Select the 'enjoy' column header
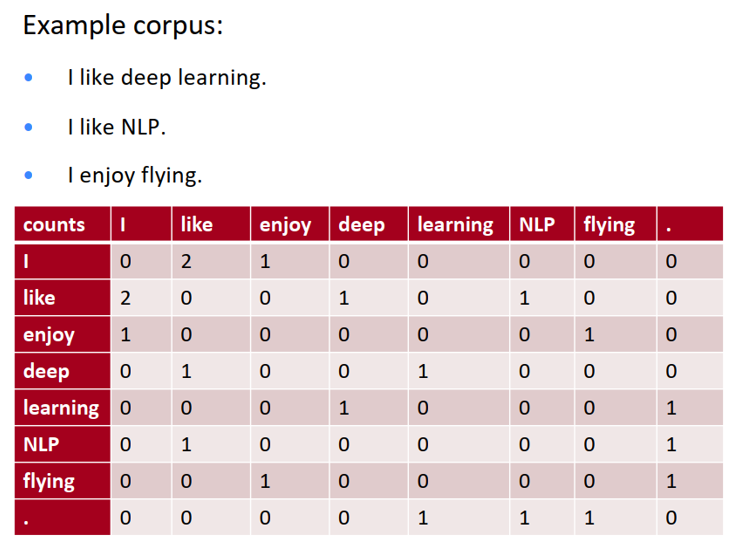 (x=285, y=225)
